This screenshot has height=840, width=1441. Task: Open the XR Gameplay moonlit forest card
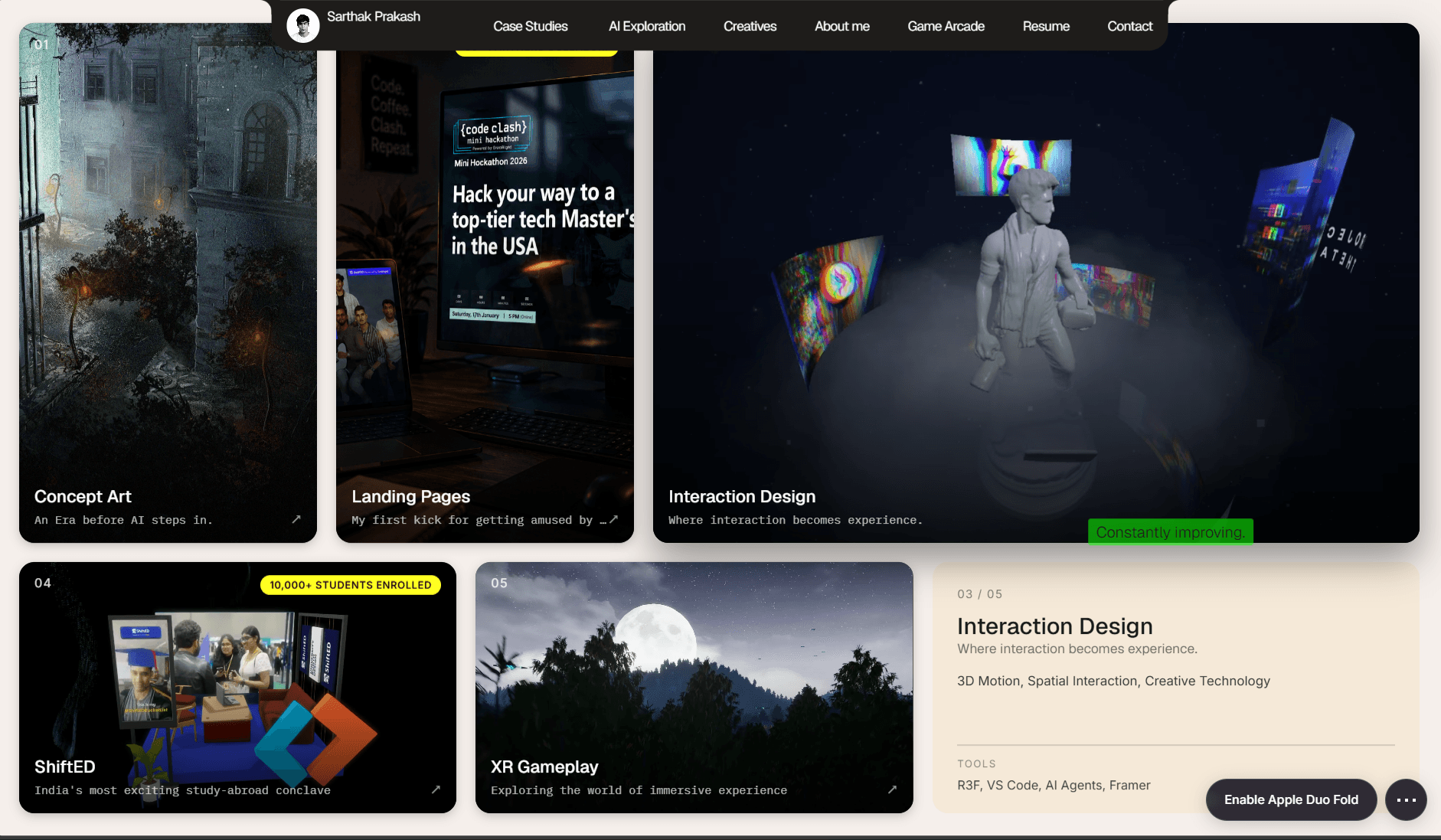pyautogui.click(x=694, y=688)
